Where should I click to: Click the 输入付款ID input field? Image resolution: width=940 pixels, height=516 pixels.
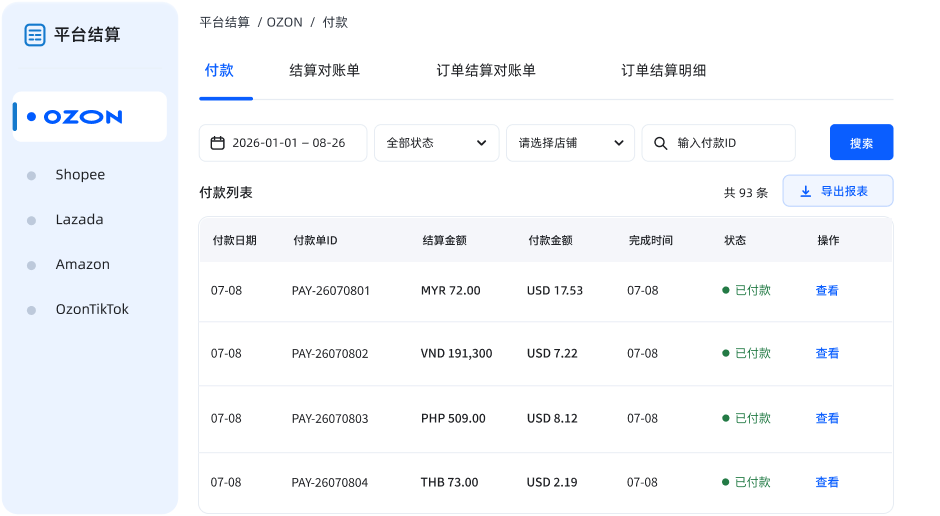[x=718, y=143]
